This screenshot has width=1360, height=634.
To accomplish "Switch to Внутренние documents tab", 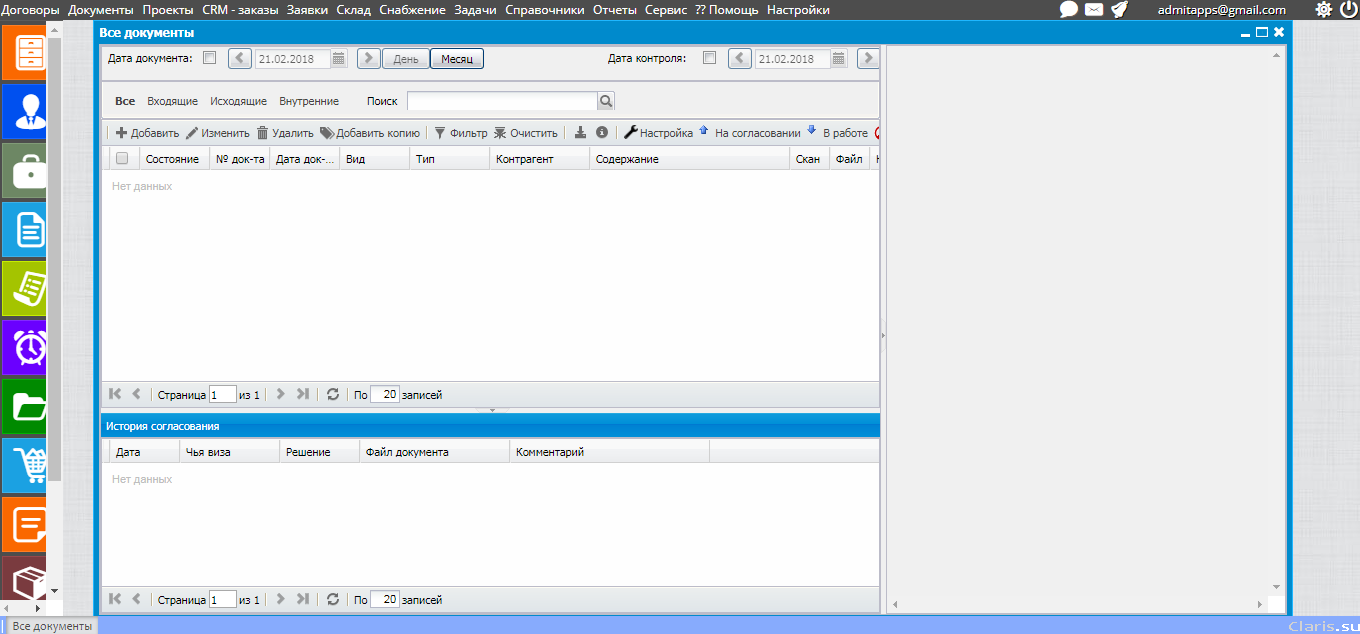I will pyautogui.click(x=309, y=101).
